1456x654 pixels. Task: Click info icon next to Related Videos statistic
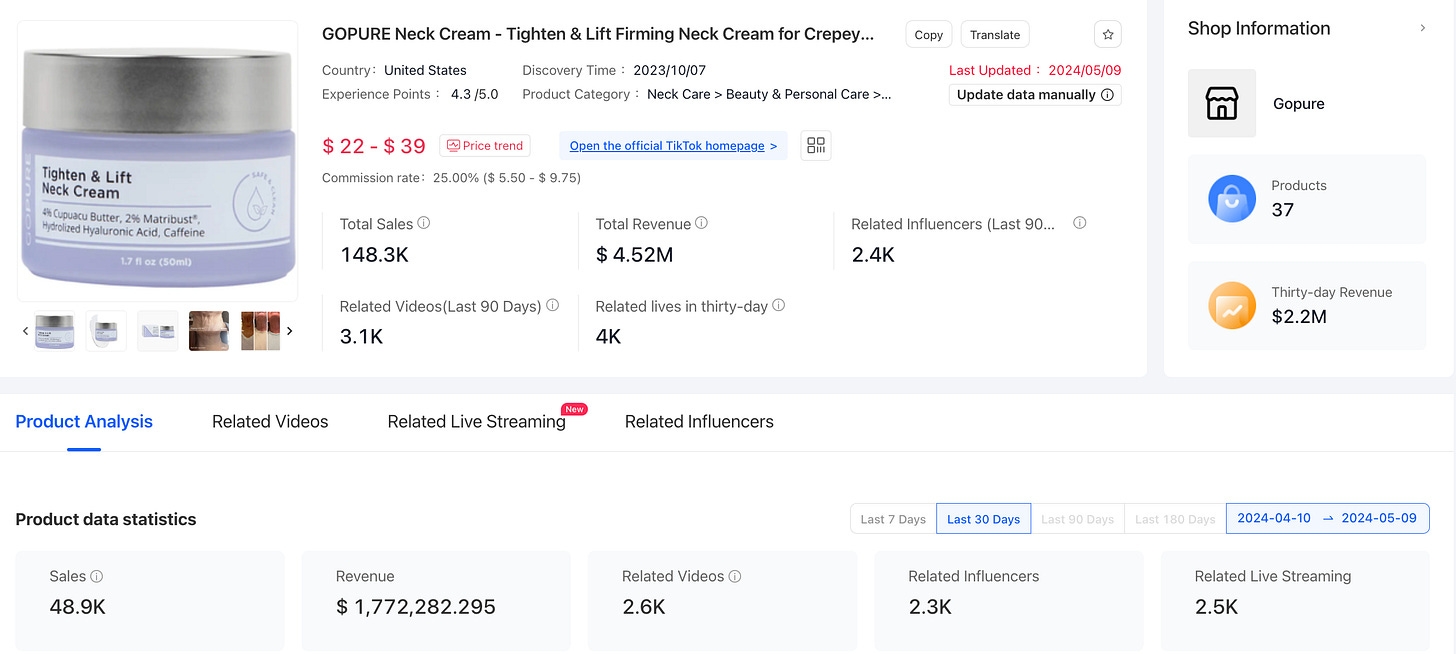[x=735, y=576]
